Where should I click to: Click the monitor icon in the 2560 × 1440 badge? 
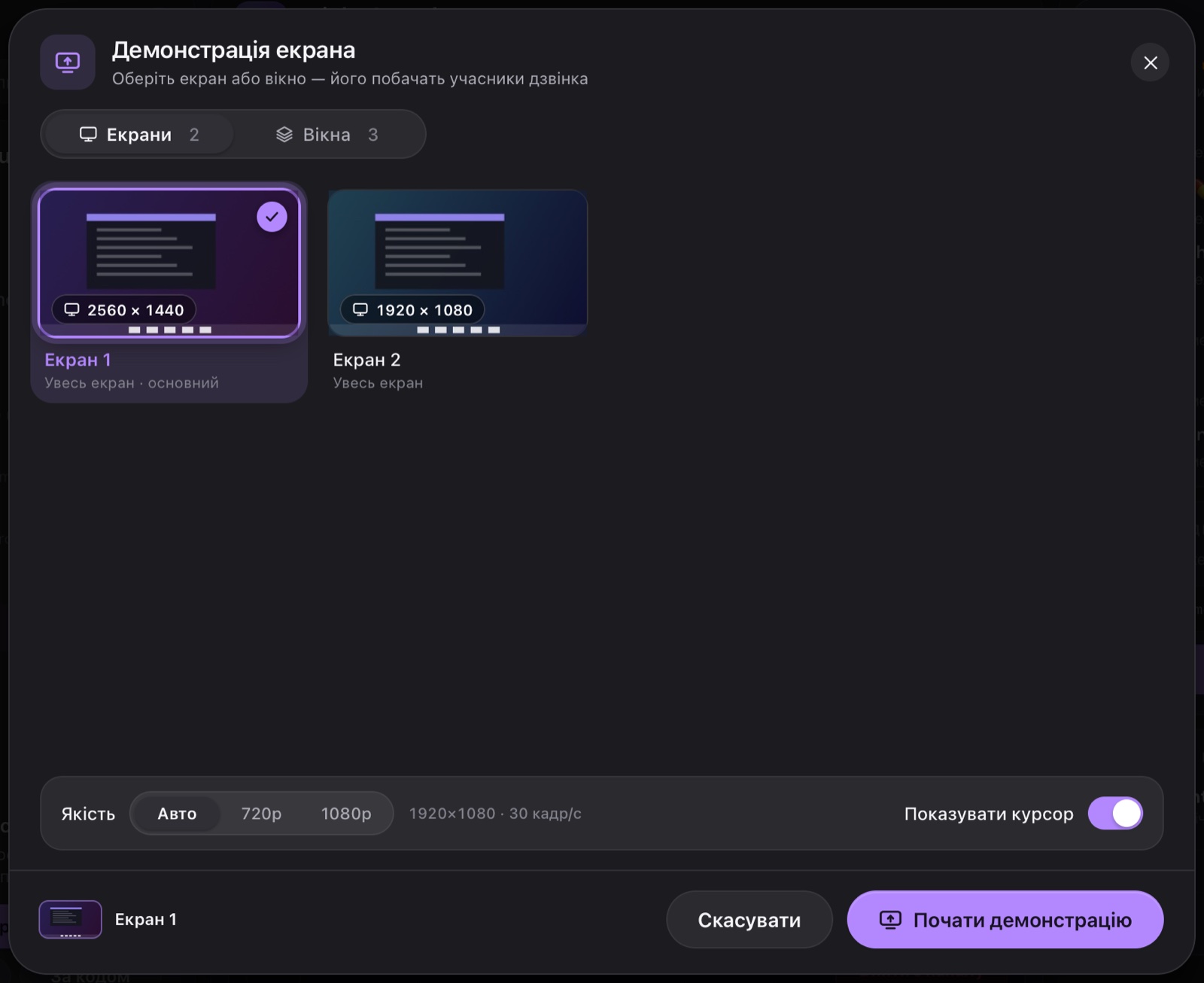tap(71, 310)
